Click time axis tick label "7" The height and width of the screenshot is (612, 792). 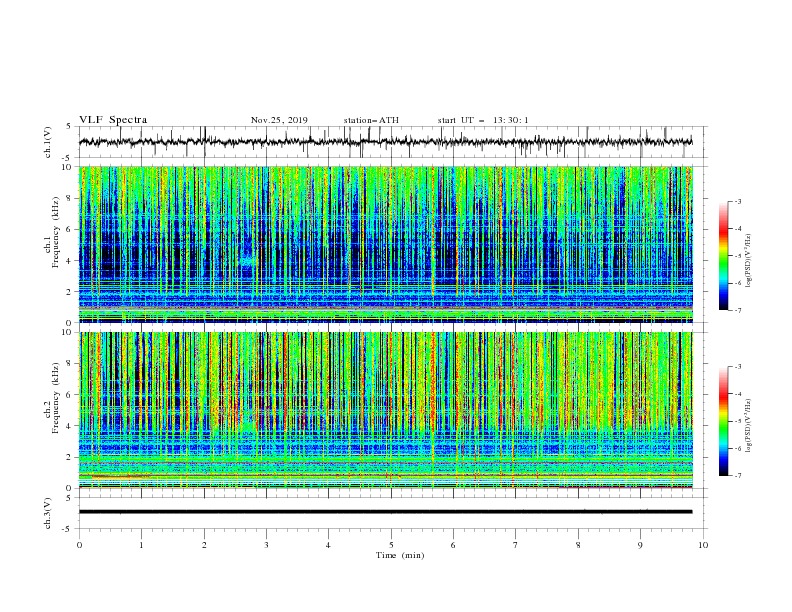pos(515,545)
